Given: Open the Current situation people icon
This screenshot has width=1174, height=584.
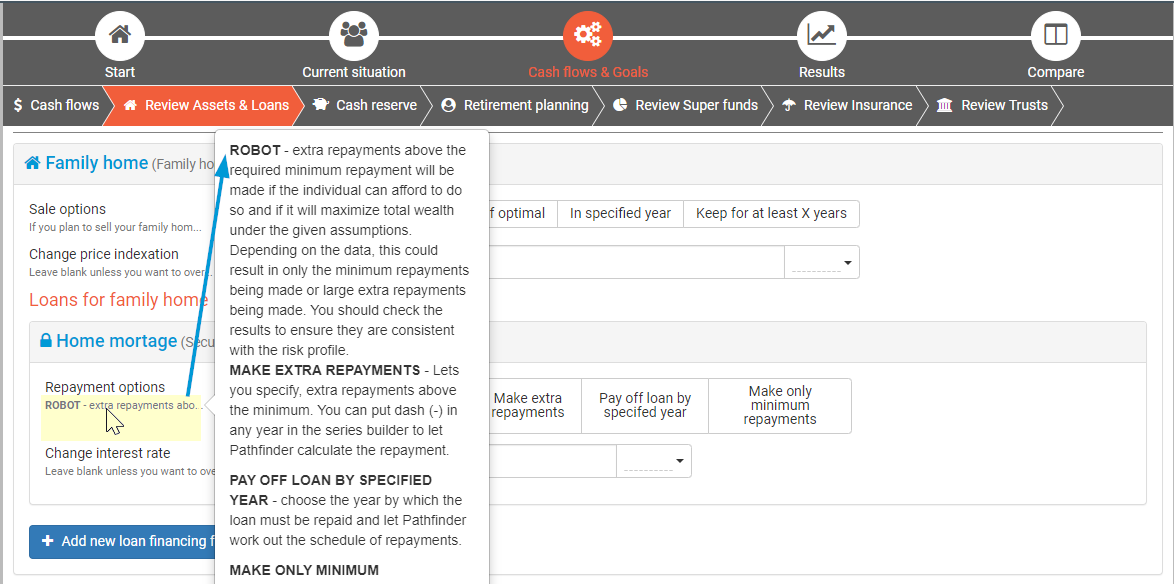Looking at the screenshot, I should tap(353, 35).
